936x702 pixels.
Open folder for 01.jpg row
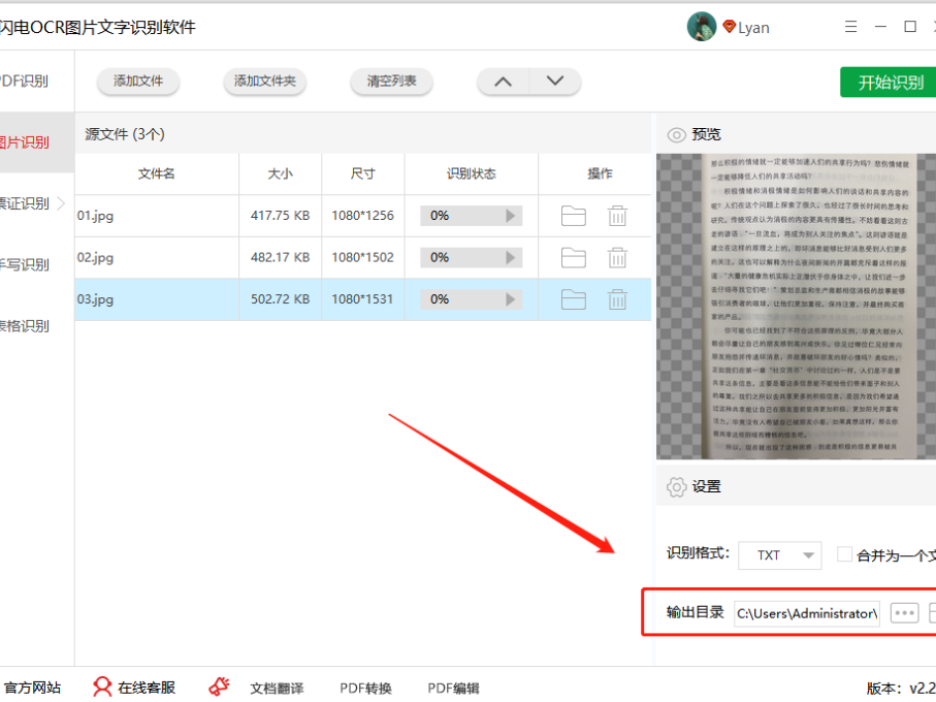click(x=573, y=215)
